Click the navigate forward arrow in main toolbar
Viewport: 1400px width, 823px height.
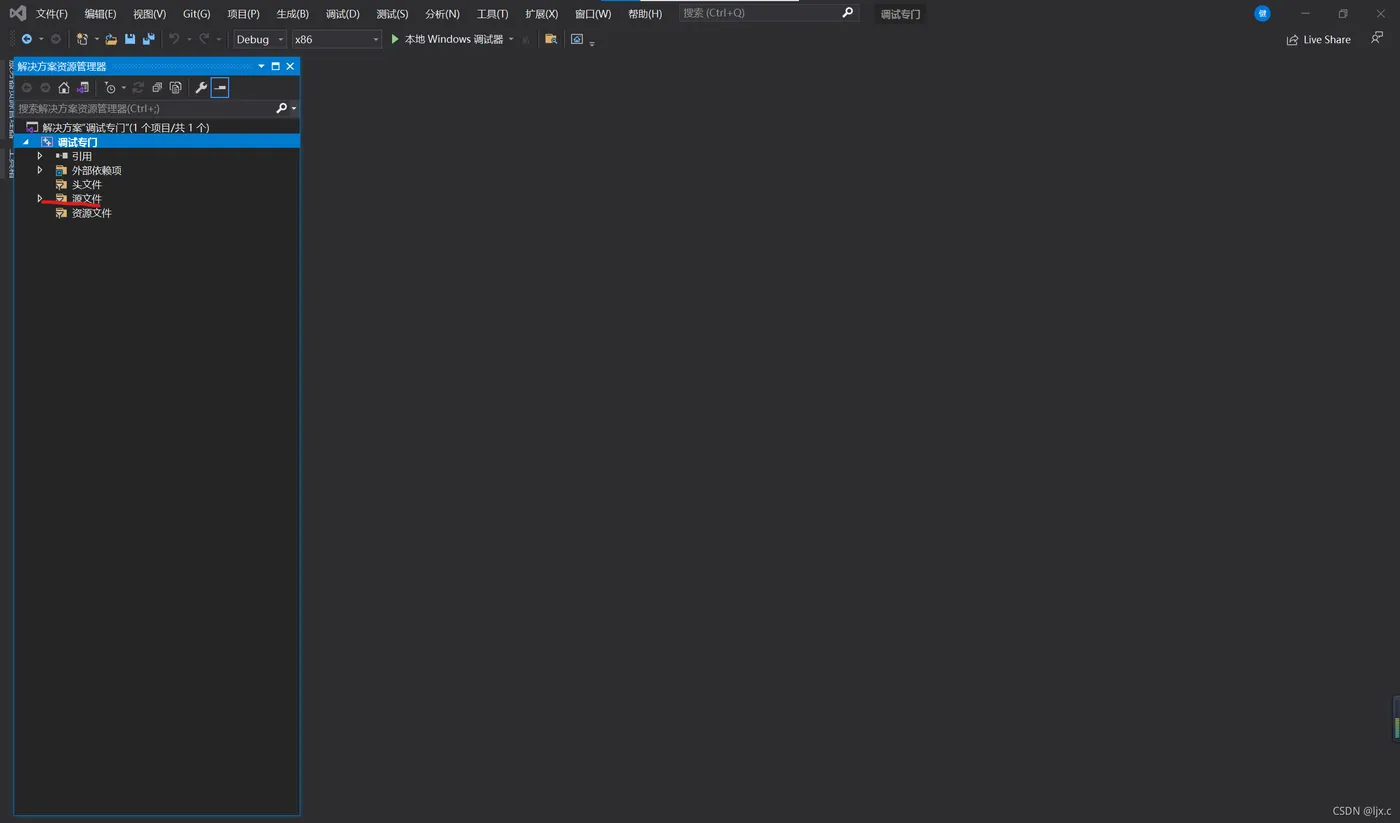56,39
